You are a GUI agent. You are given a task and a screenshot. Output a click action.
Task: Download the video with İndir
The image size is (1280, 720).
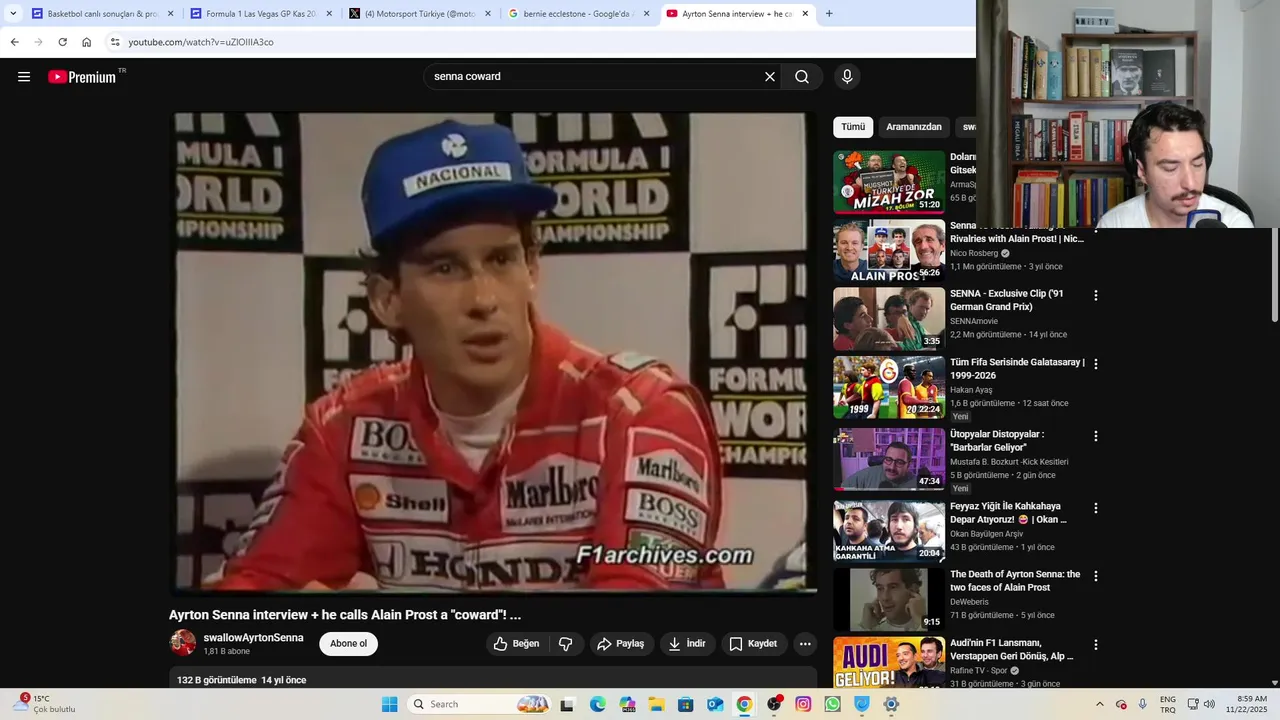(x=687, y=644)
